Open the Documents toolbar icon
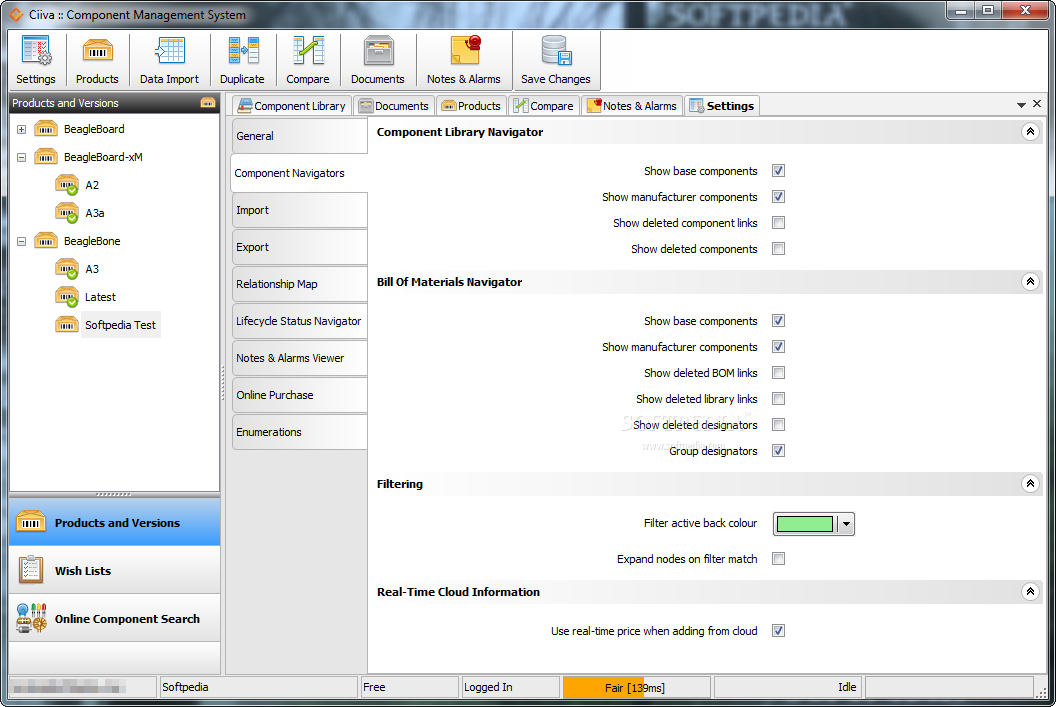Viewport: 1056px width, 707px height. pos(378,51)
